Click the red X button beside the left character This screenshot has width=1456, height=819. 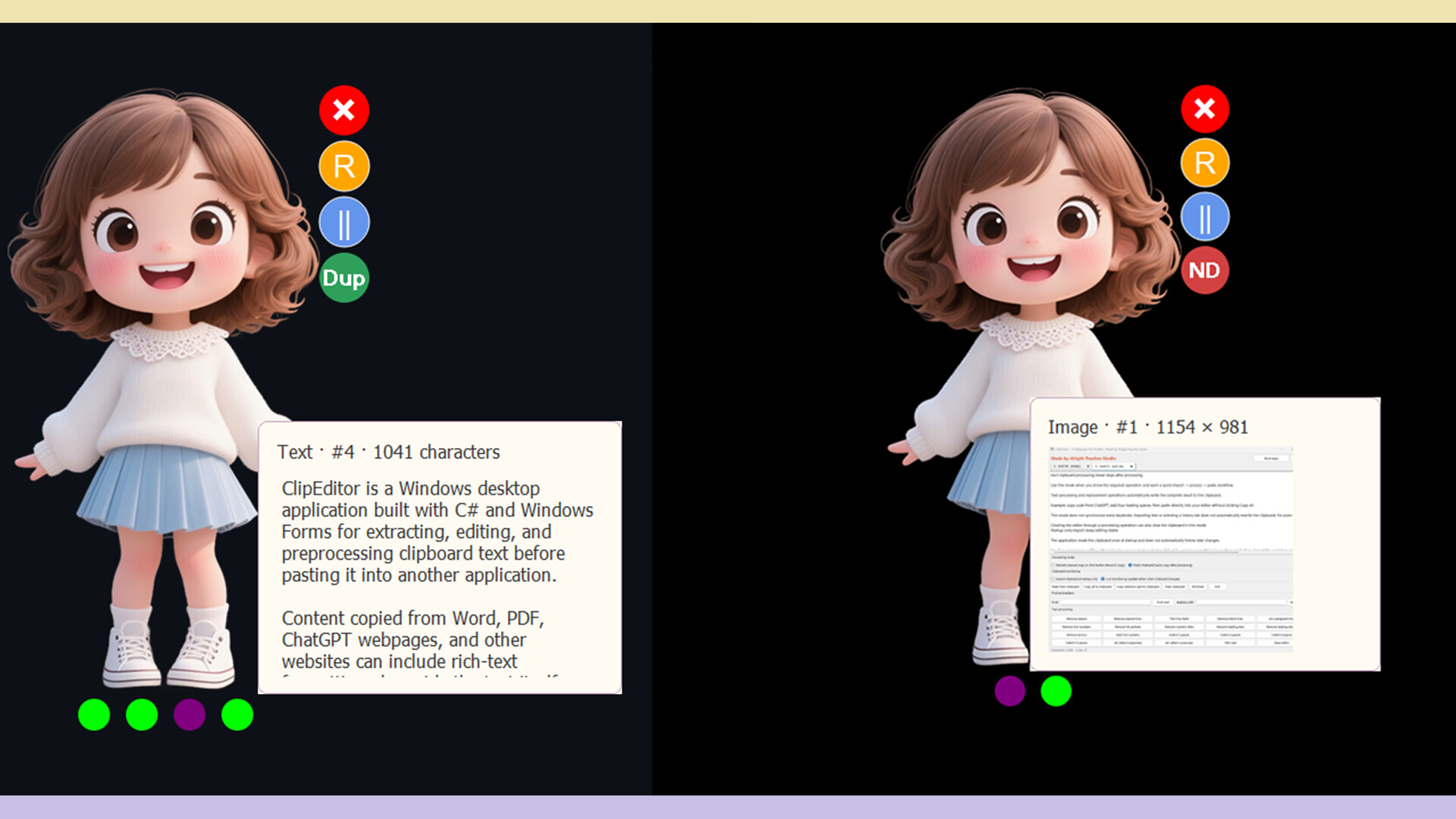point(344,110)
